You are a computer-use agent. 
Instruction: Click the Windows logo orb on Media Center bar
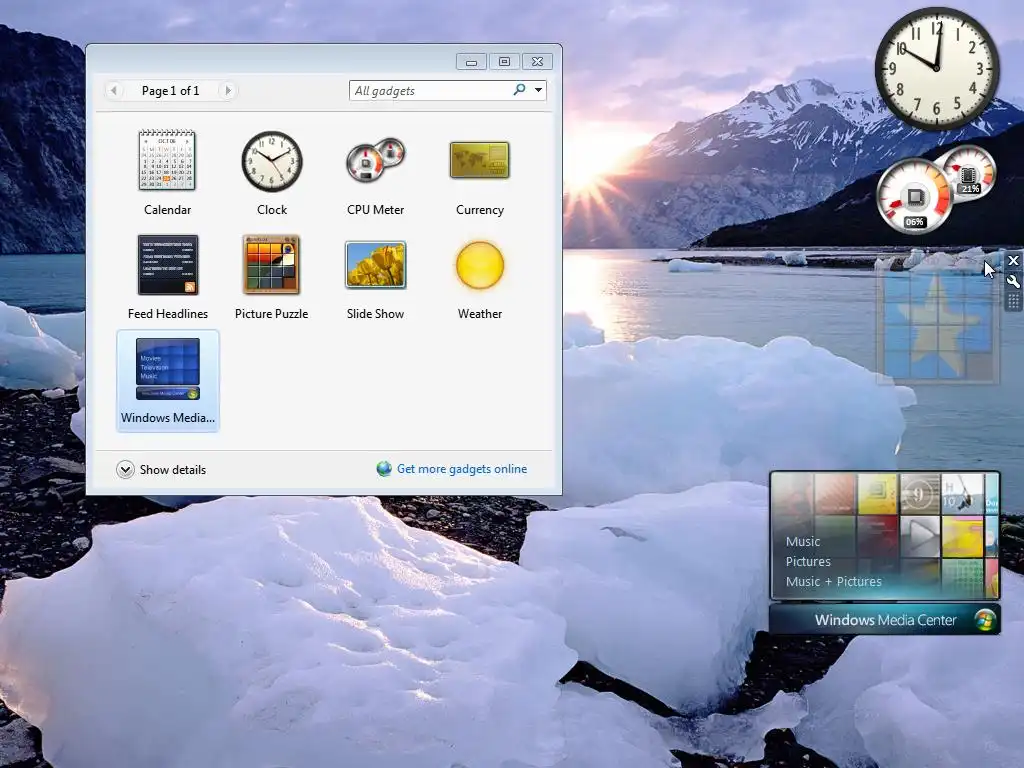pyautogui.click(x=984, y=620)
